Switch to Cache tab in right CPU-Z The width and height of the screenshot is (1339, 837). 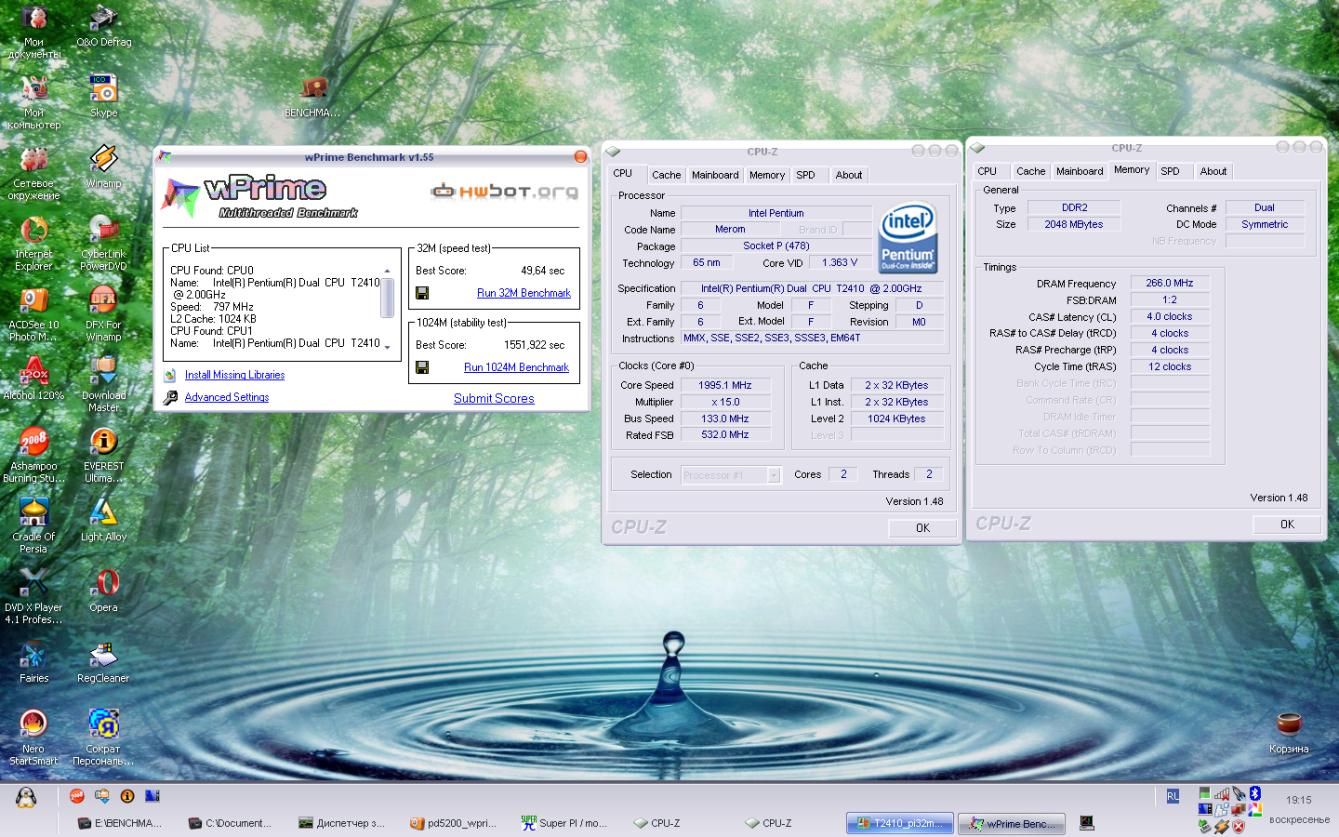[x=1031, y=171]
